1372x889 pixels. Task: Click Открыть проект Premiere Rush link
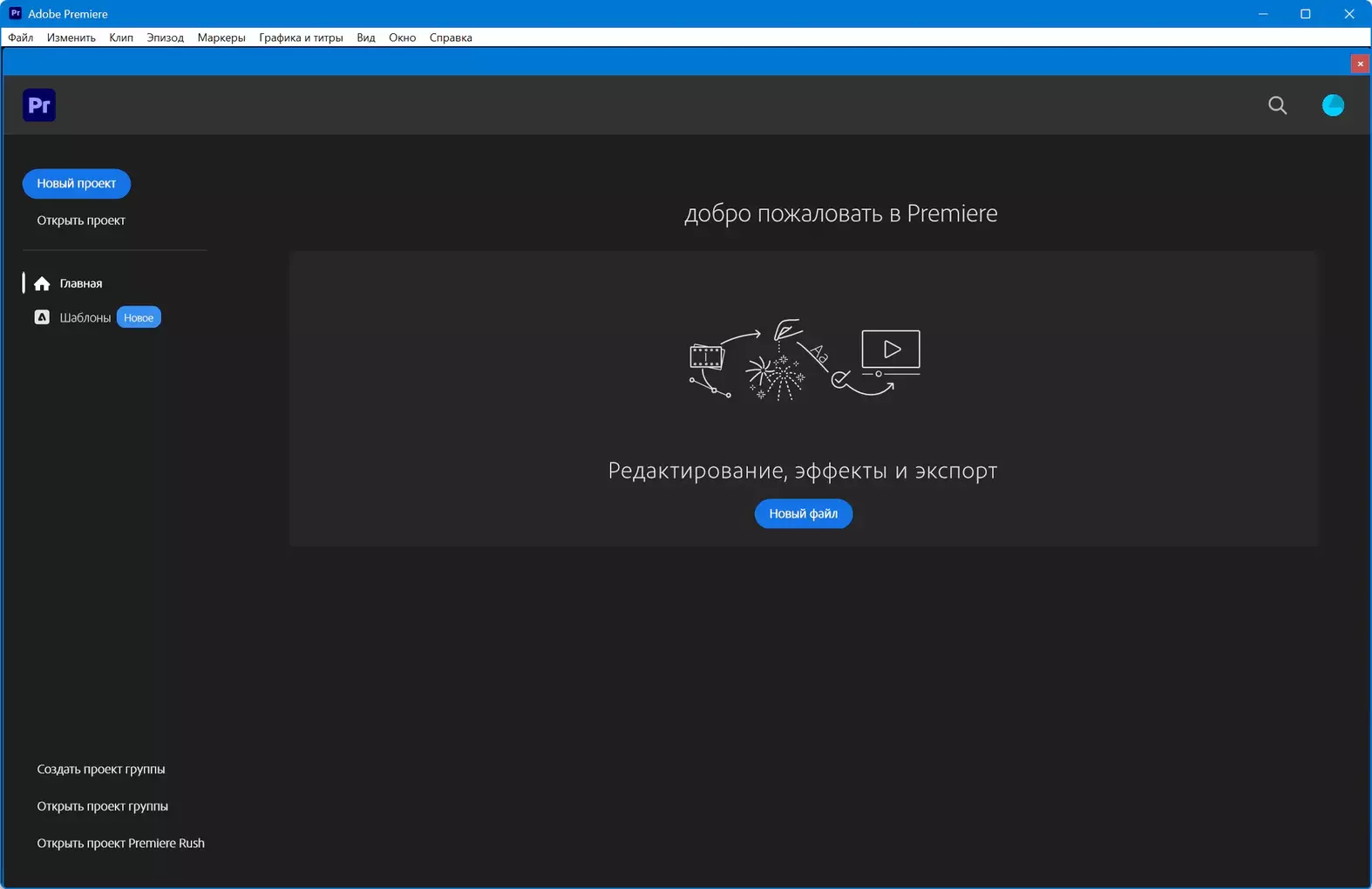pyautogui.click(x=121, y=843)
